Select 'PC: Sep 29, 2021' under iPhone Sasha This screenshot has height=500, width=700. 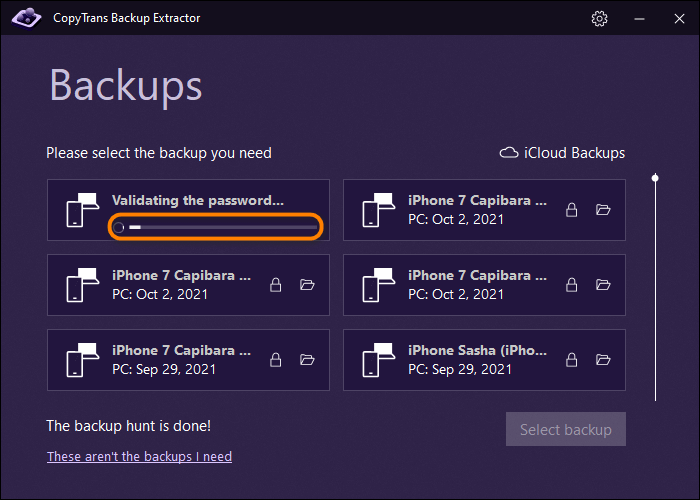coord(460,369)
